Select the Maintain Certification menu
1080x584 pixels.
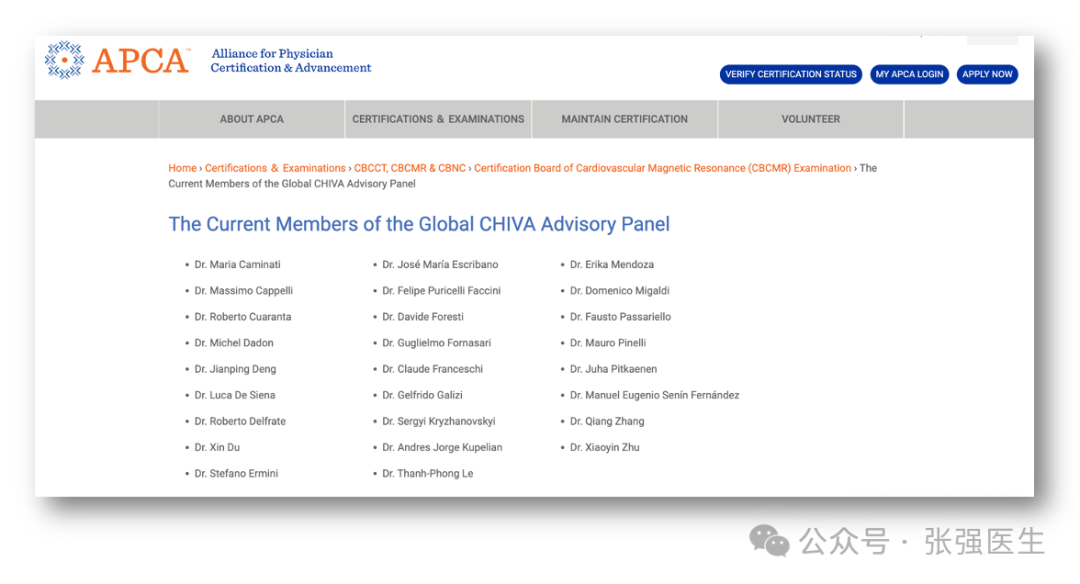coord(625,119)
